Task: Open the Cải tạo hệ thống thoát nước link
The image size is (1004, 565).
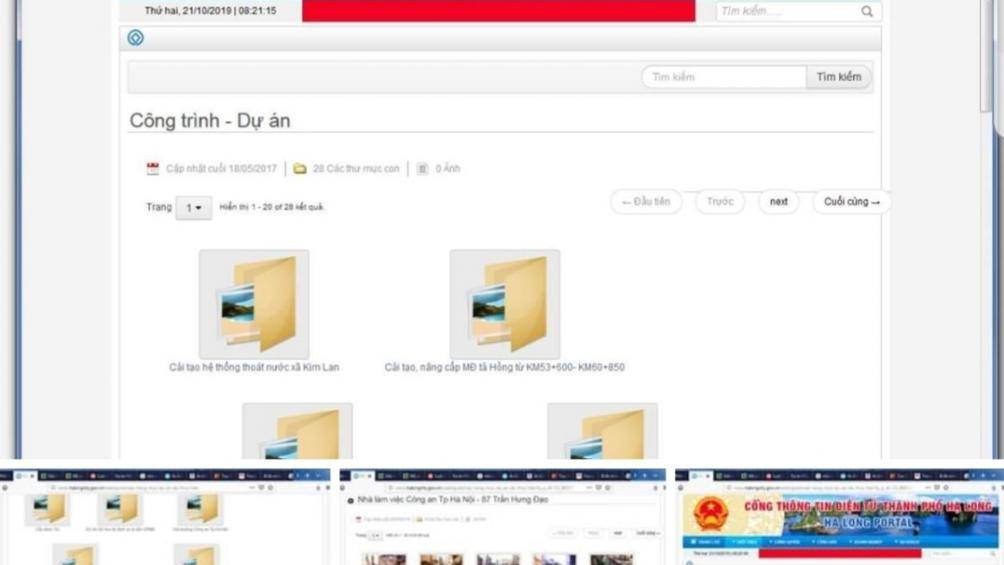Action: [x=254, y=367]
